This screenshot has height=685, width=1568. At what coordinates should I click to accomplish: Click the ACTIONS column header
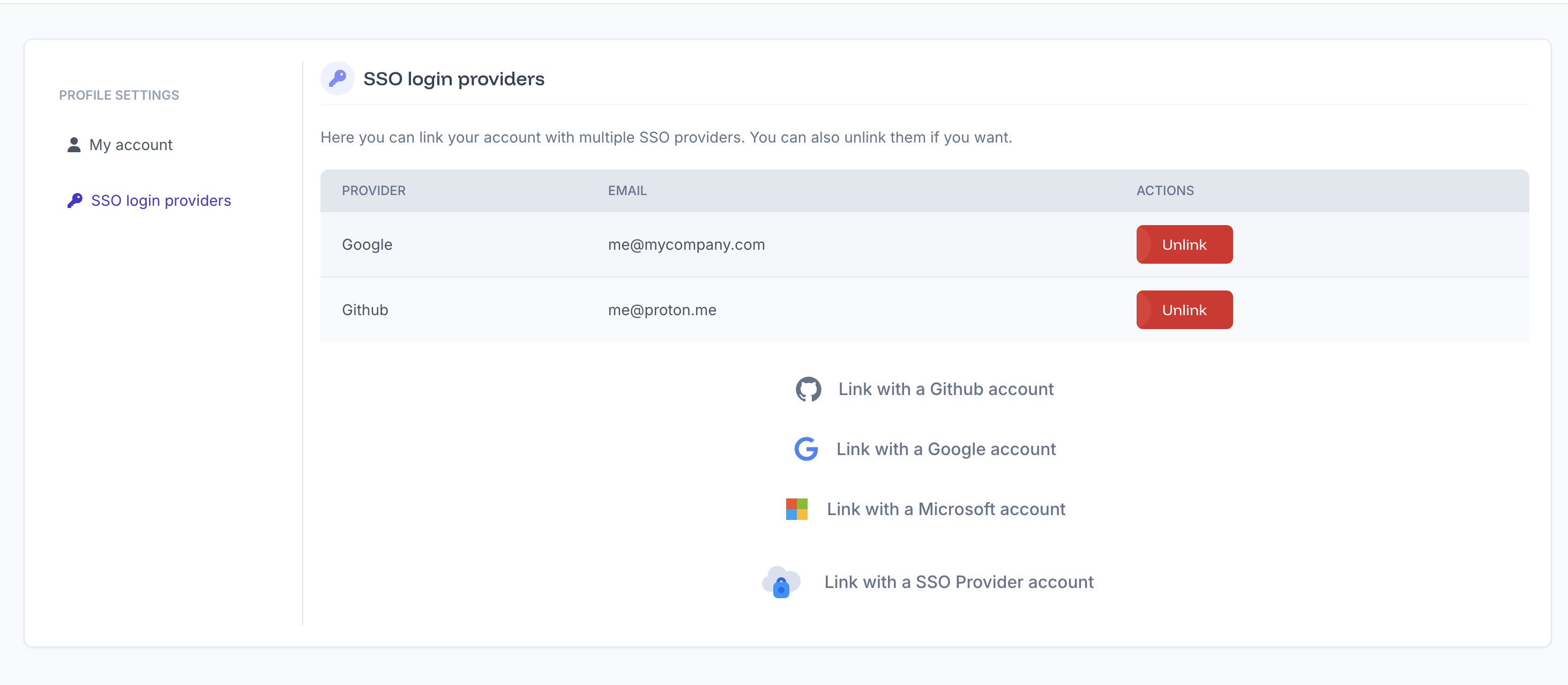click(1165, 191)
